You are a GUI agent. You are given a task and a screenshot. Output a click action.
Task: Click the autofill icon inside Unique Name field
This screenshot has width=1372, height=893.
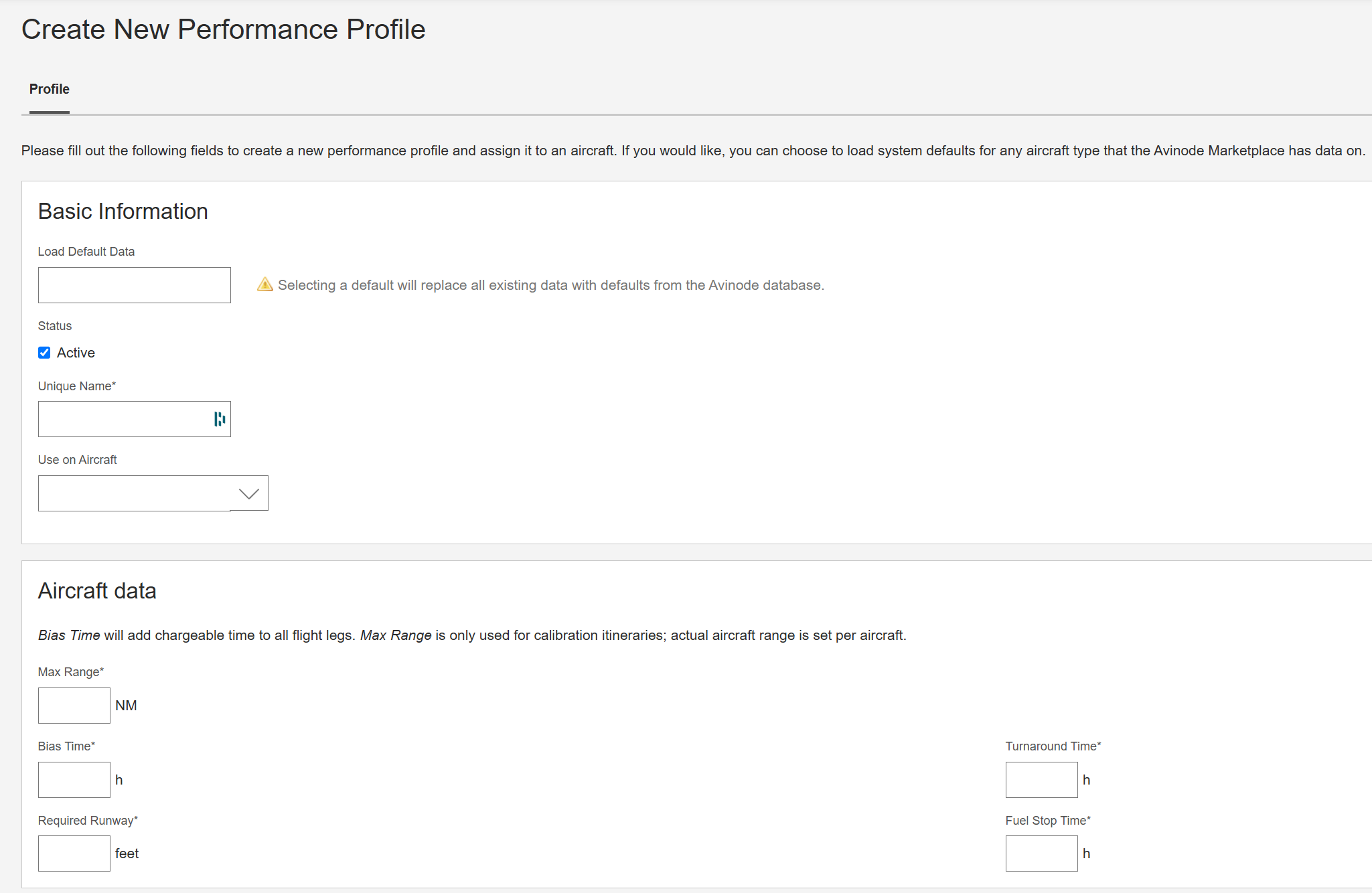click(x=219, y=419)
